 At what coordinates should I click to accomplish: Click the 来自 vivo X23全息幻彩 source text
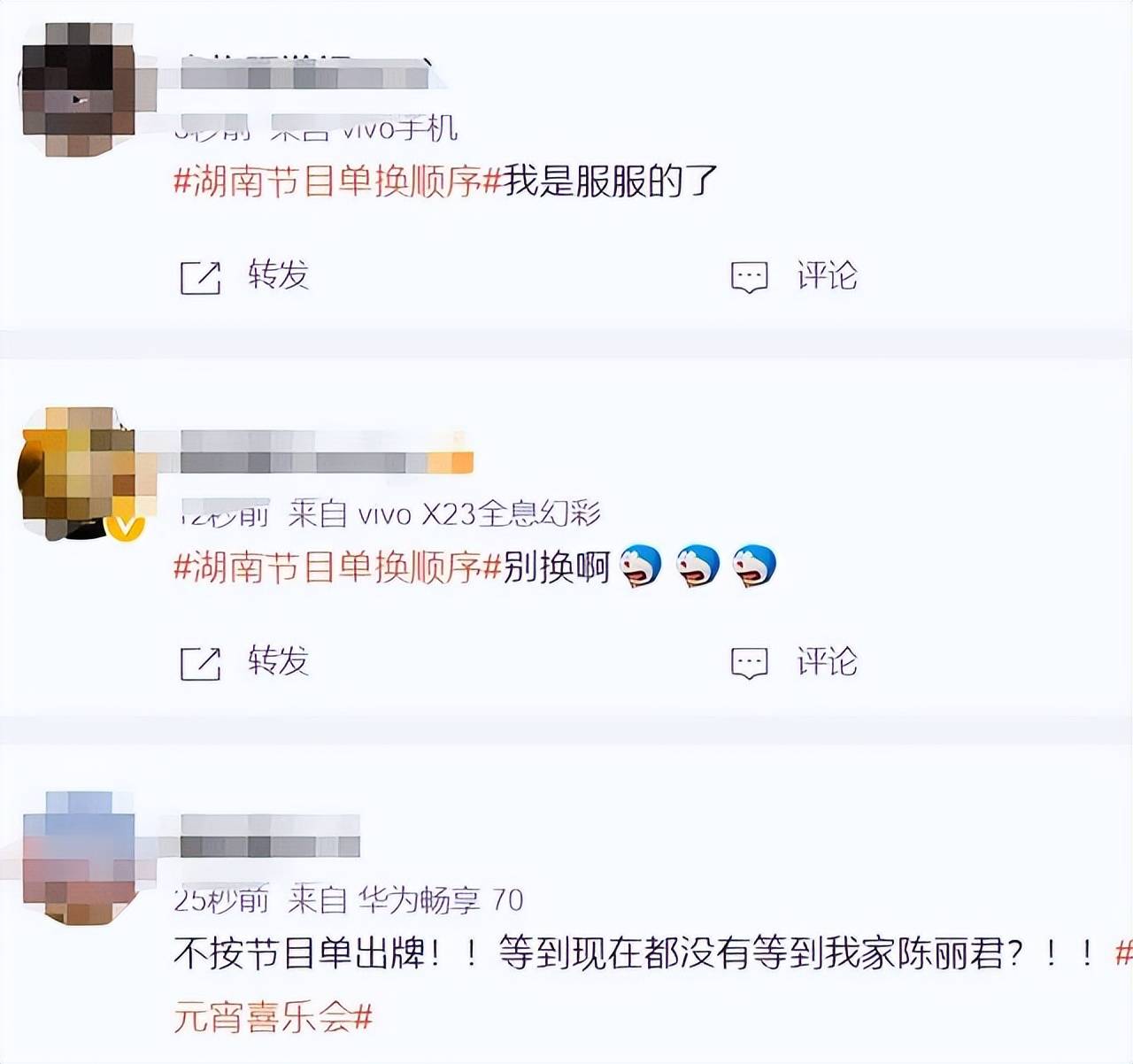pyautogui.click(x=444, y=513)
